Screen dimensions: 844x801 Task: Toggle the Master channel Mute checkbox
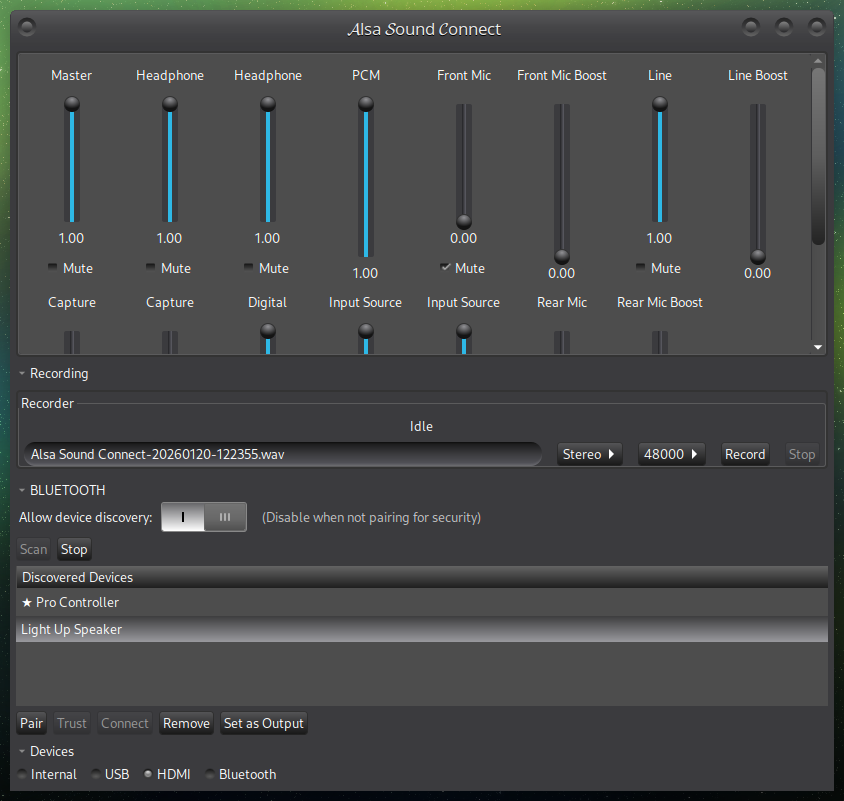coord(53,268)
